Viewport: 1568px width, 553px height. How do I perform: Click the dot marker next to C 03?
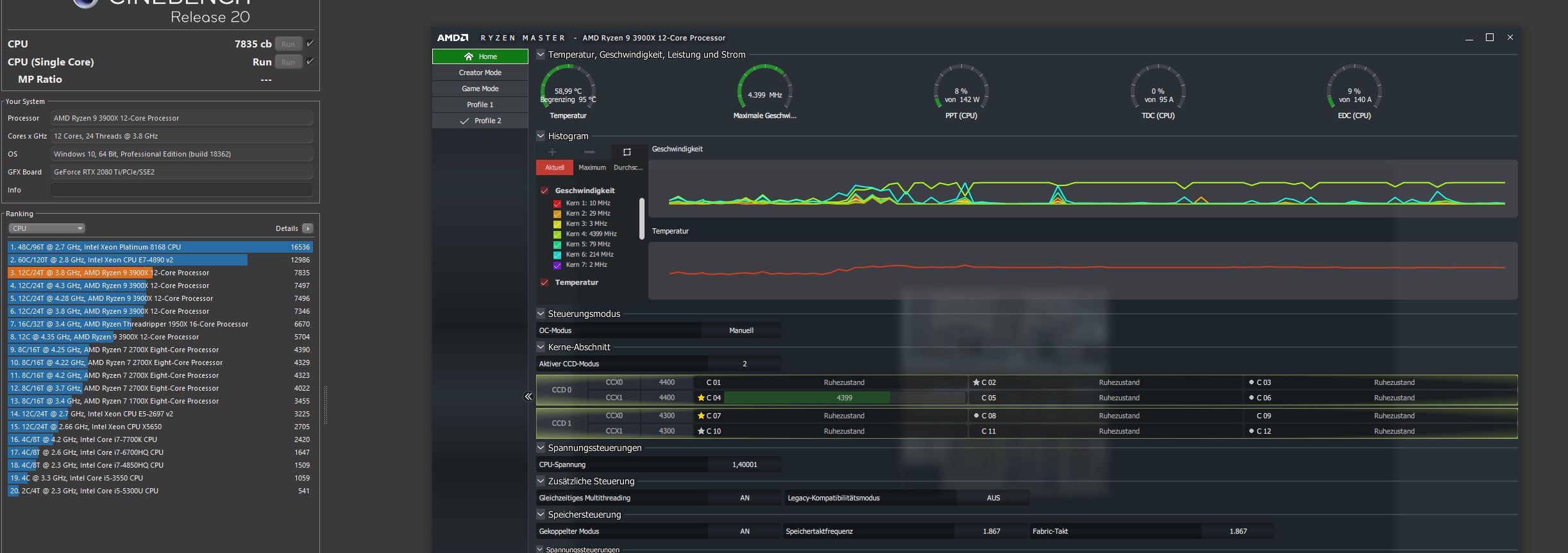[1251, 382]
